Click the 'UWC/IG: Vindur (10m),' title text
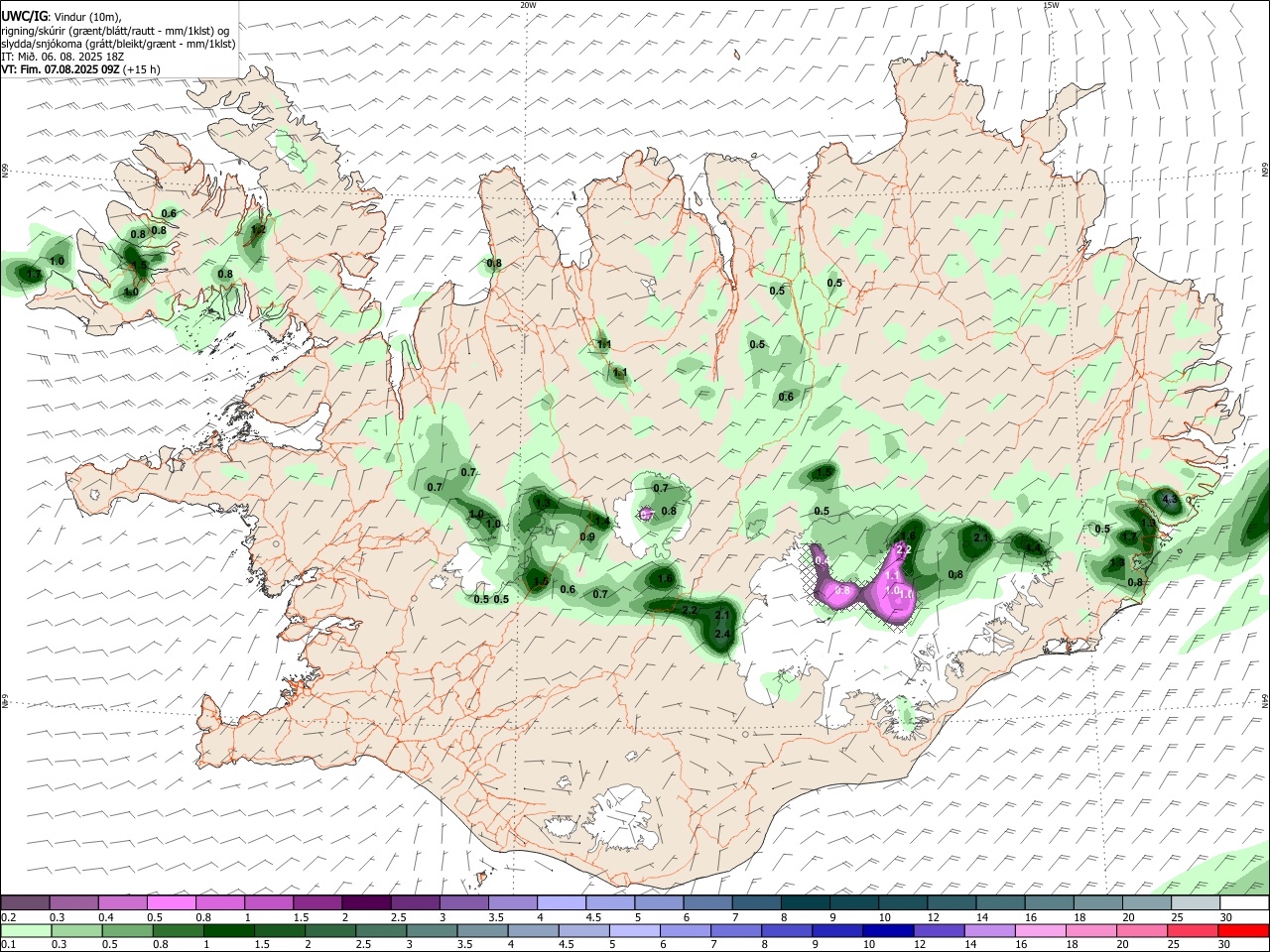Viewport: 1270px width, 952px height. click(x=61, y=17)
